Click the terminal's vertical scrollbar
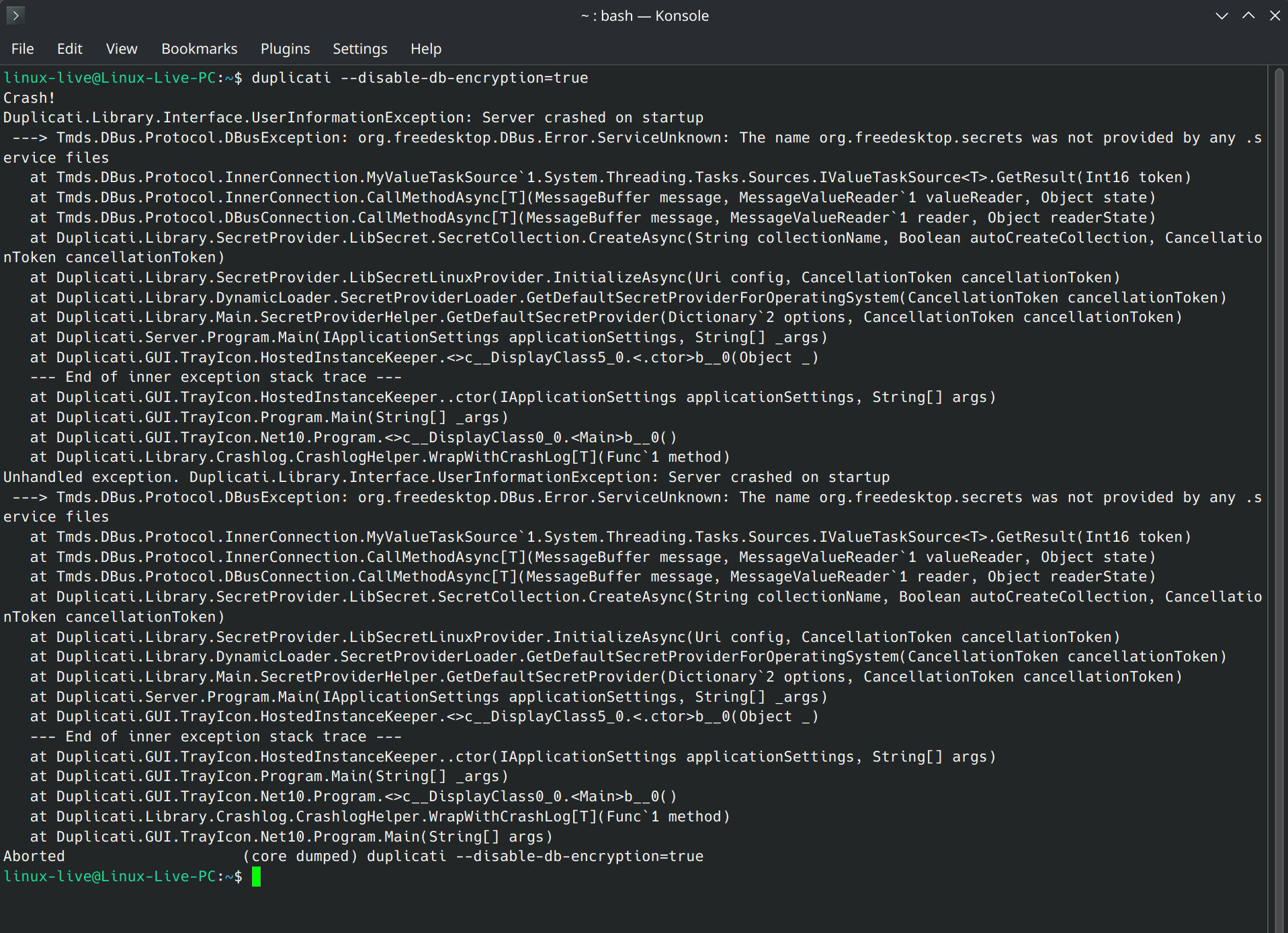 point(1278,499)
